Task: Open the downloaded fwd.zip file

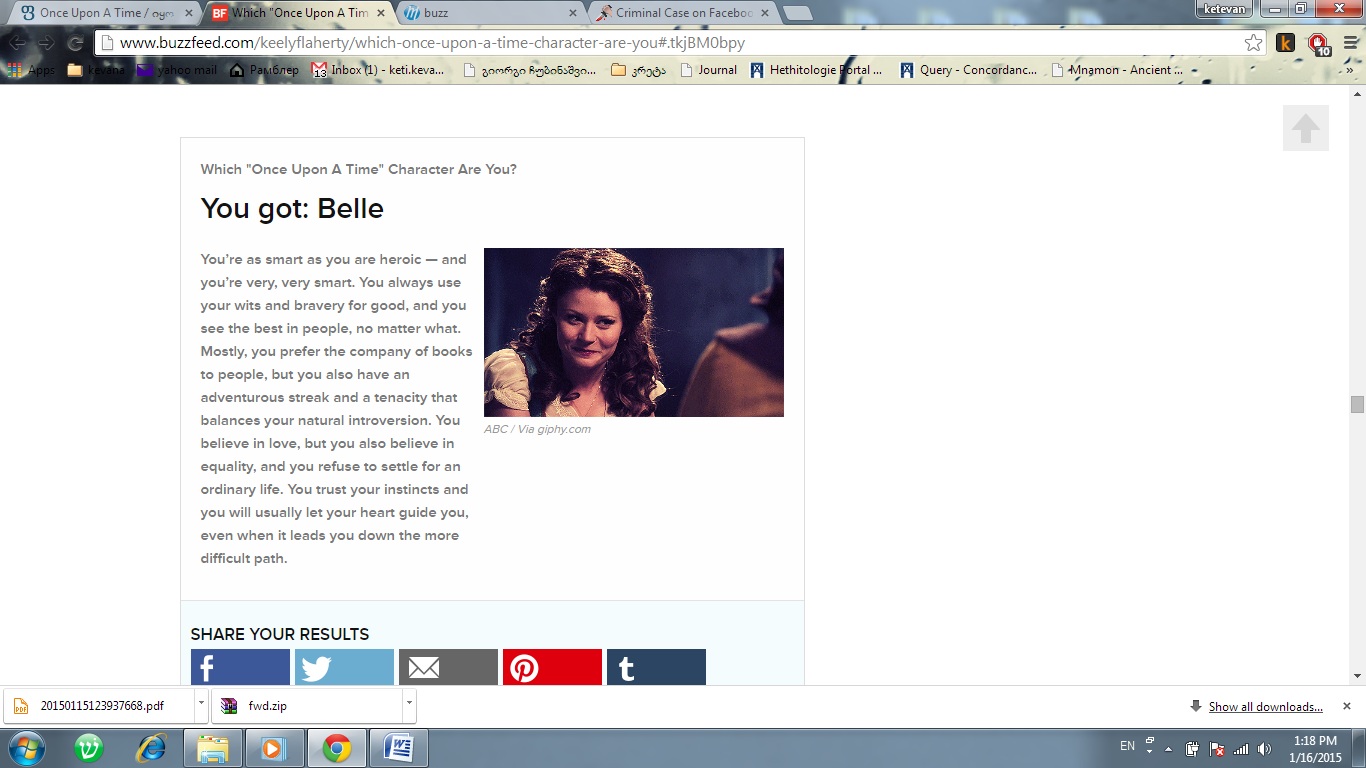Action: tap(306, 705)
